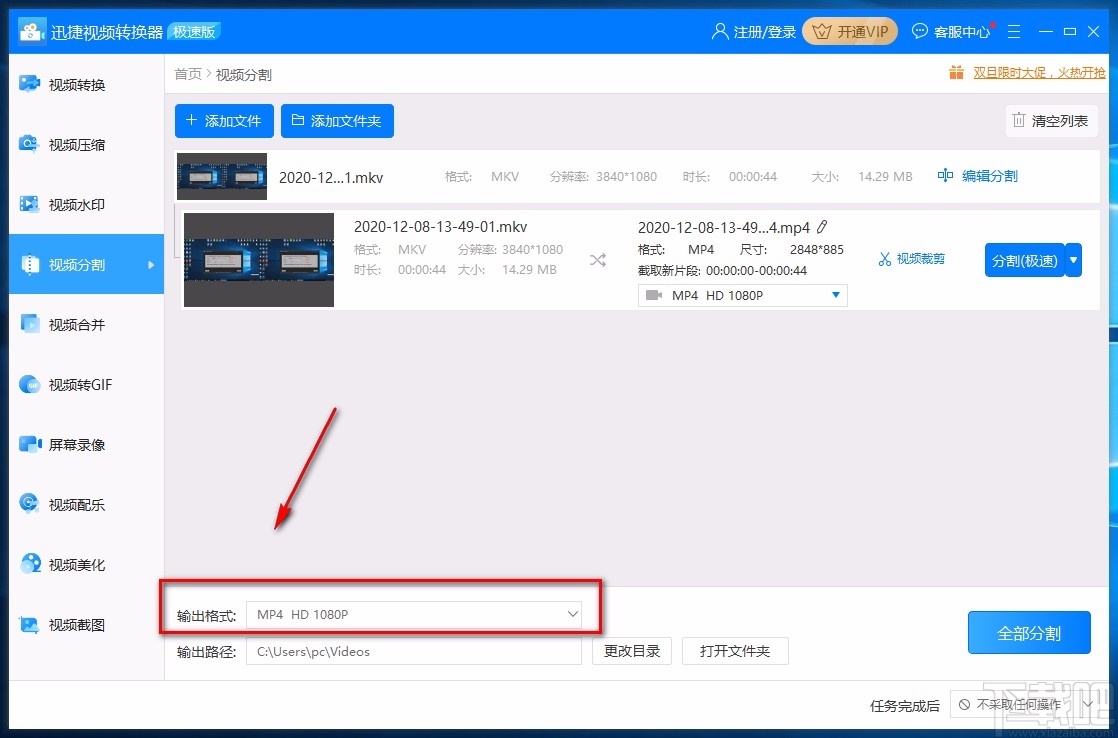The height and width of the screenshot is (738, 1118).
Task: Open the 视频转GIF converter
Action: pos(75,384)
